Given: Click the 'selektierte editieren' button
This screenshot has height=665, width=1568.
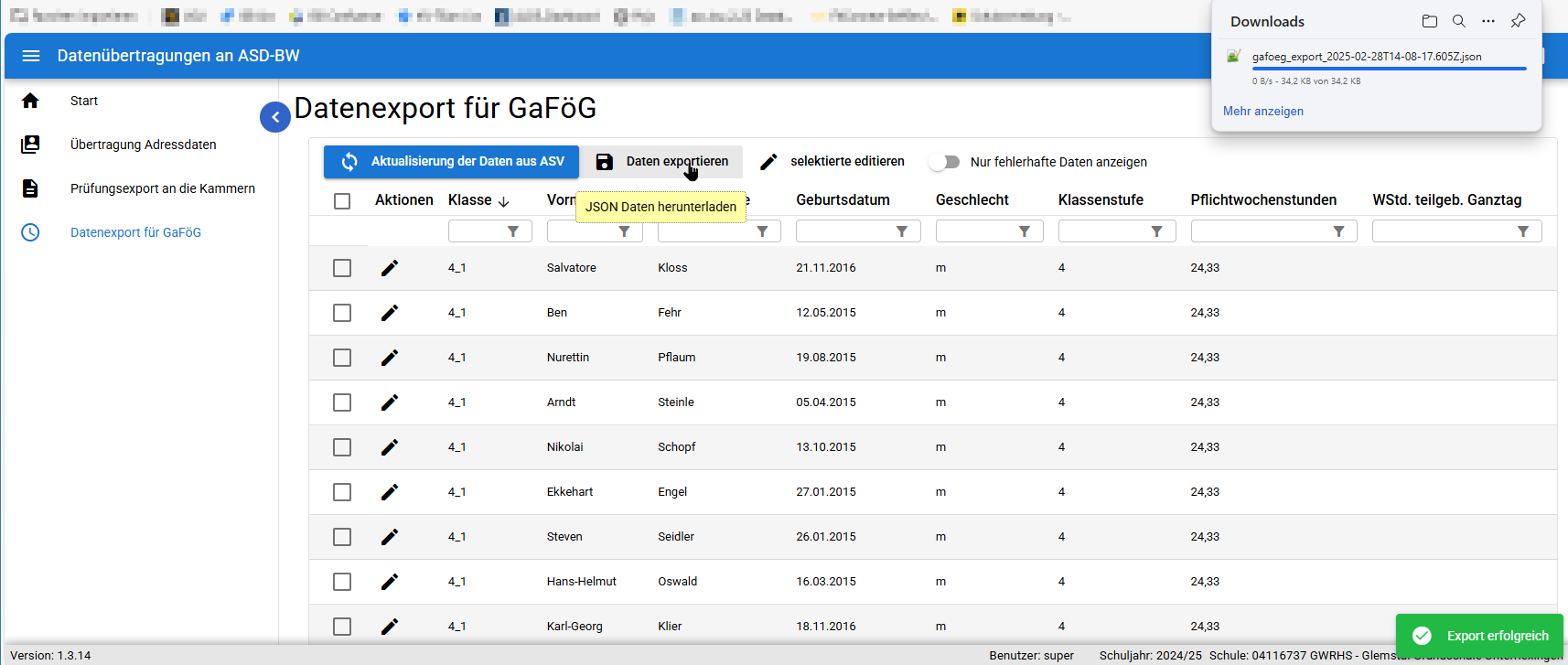Looking at the screenshot, I should point(832,162).
